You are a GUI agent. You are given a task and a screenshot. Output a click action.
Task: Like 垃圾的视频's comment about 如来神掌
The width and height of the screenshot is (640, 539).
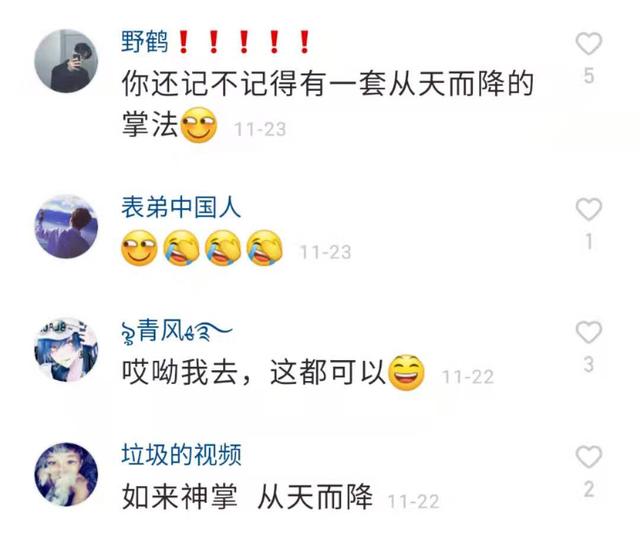tap(589, 457)
